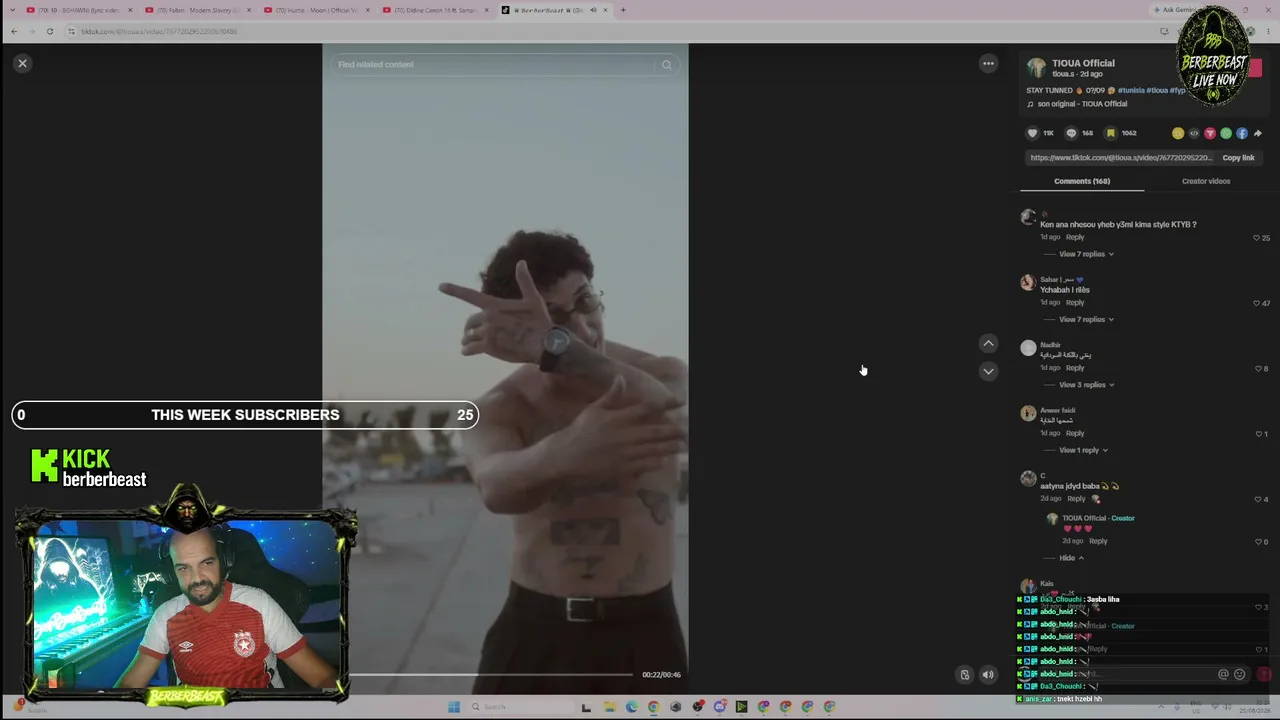Copy the video link
1280x720 pixels.
pos(1238,158)
